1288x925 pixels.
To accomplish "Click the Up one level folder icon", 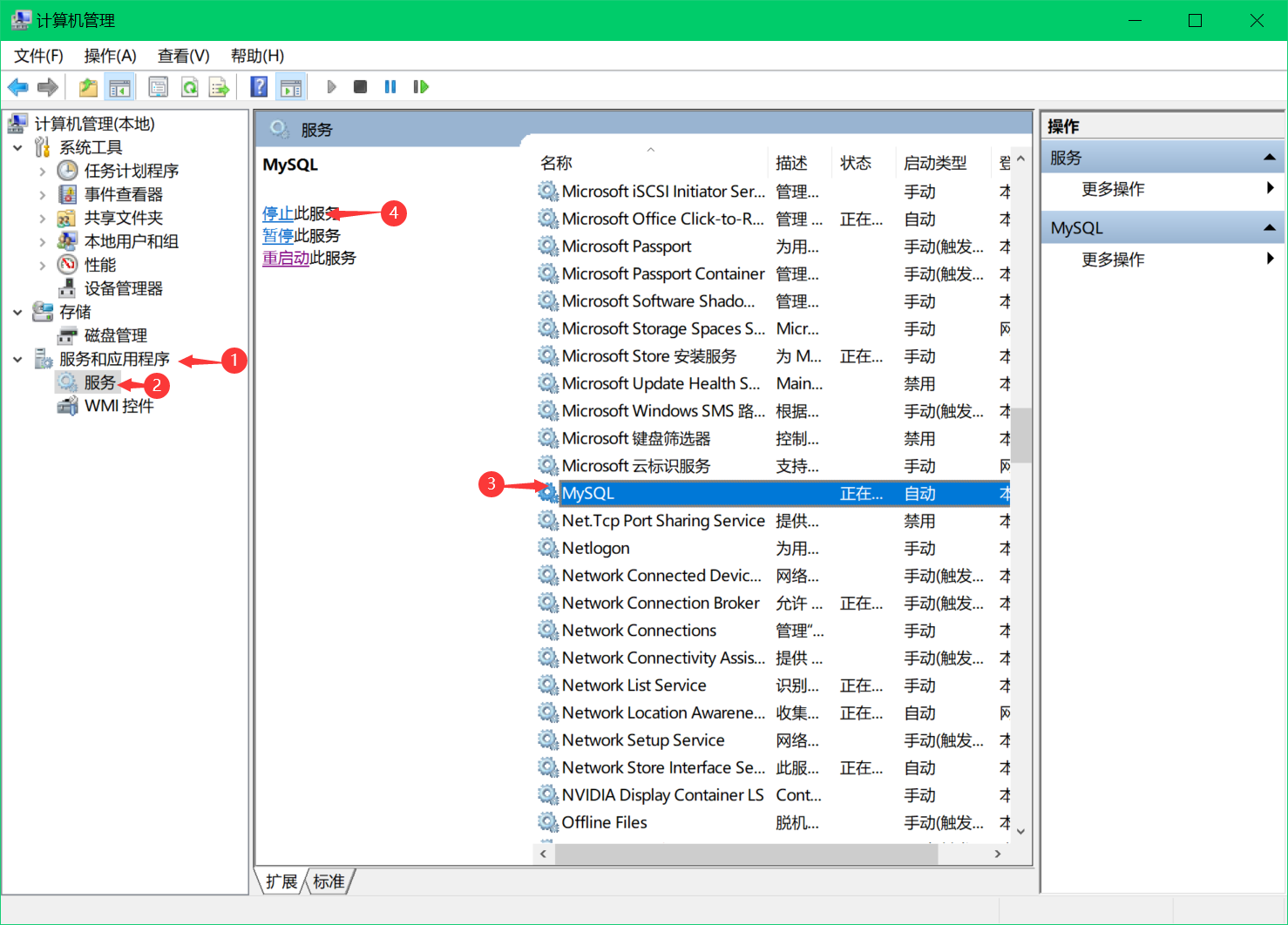I will 88,87.
